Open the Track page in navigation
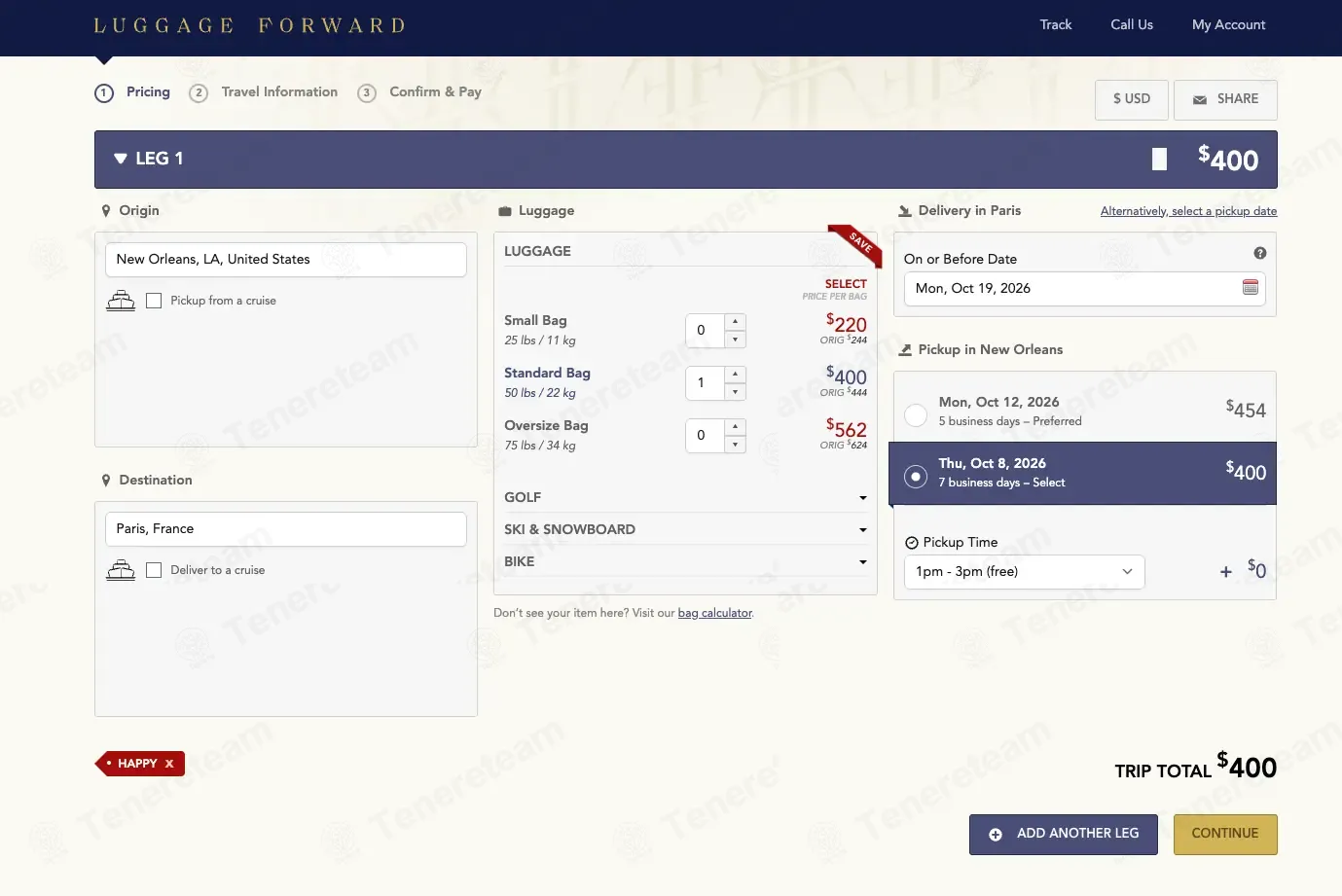 [1056, 25]
